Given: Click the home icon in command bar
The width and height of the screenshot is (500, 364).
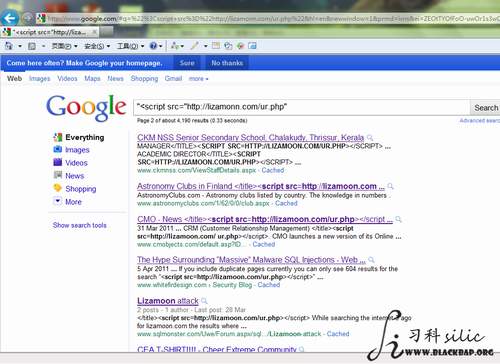Looking at the screenshot, I should tap(9, 46).
